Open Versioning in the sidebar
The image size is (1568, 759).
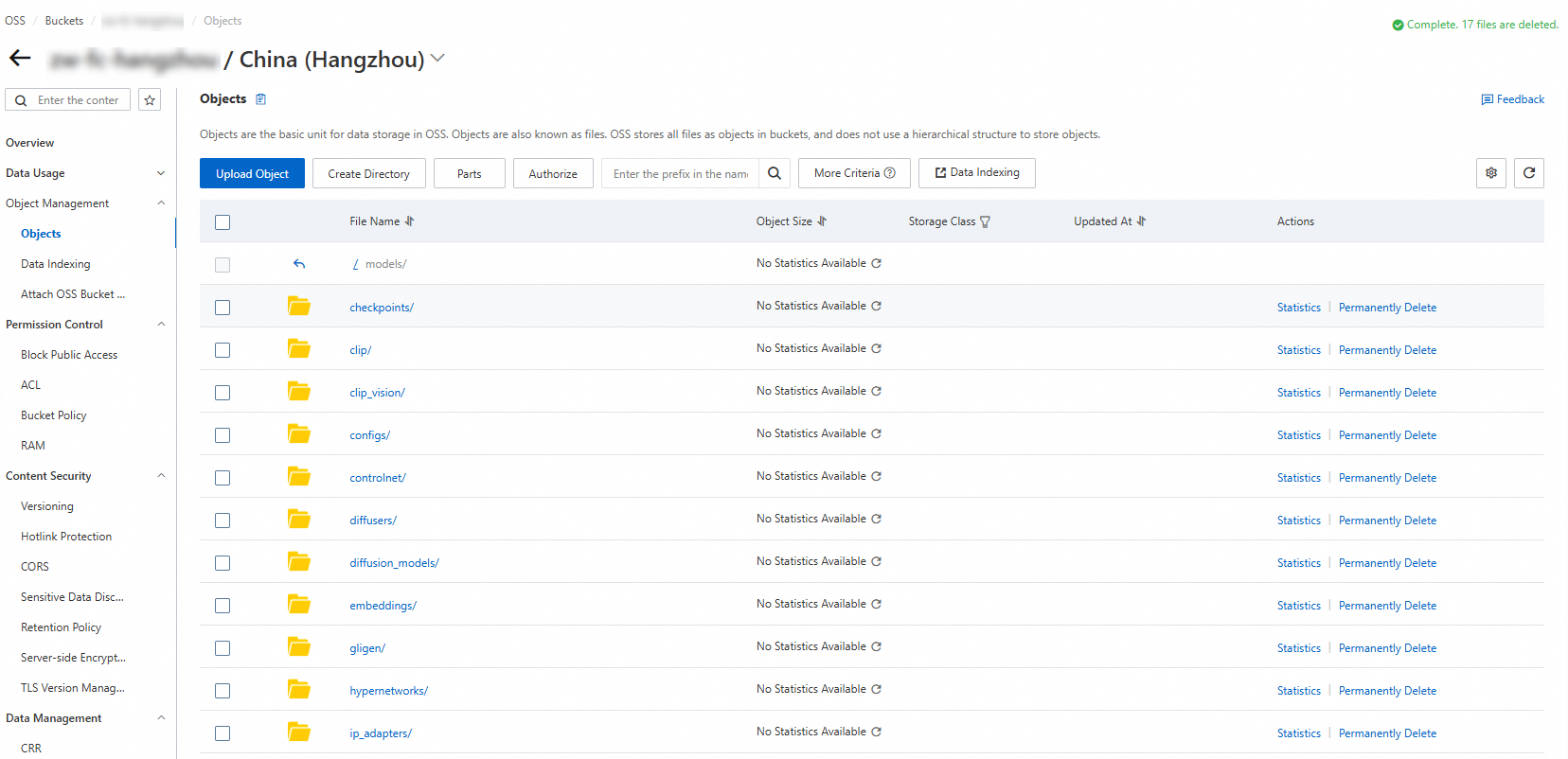[x=47, y=506]
